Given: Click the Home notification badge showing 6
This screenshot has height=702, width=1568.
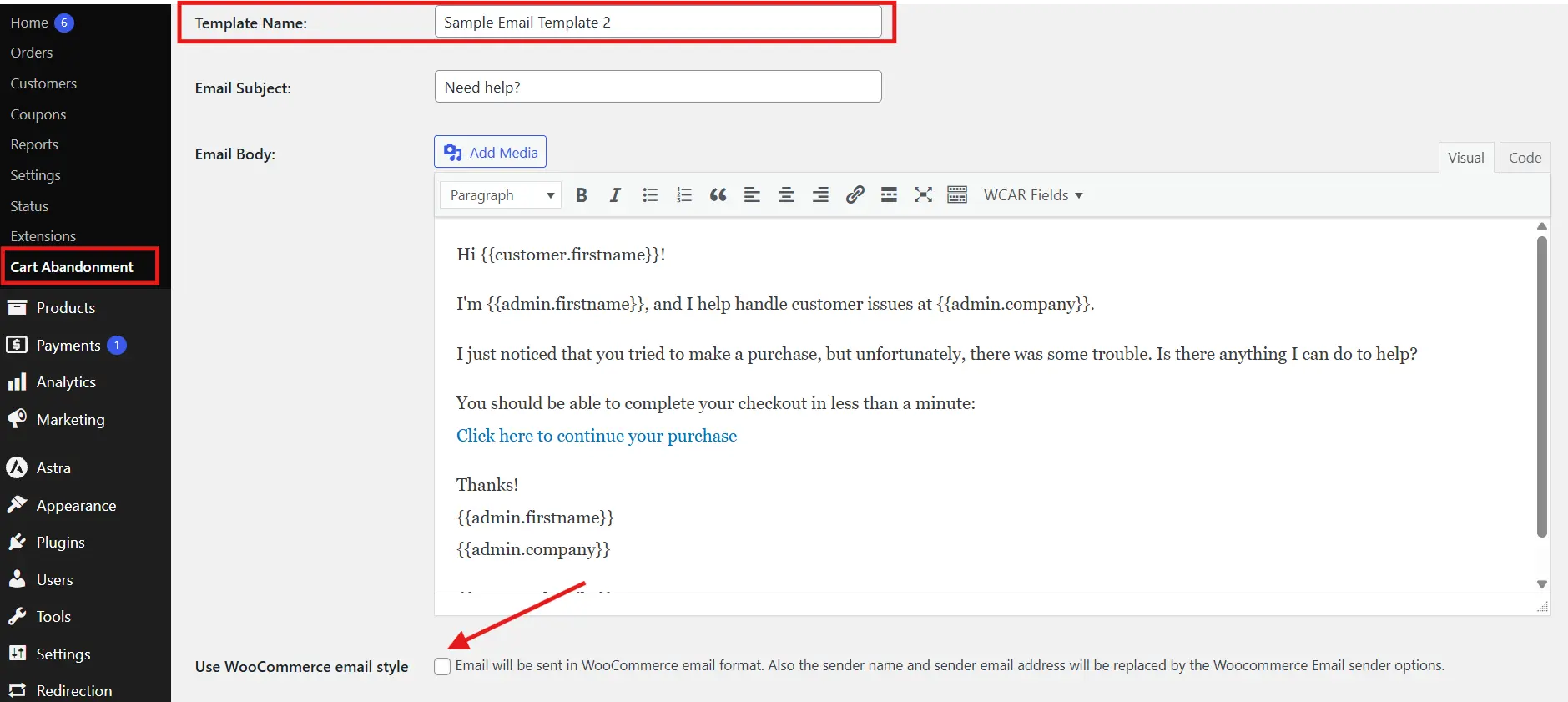Looking at the screenshot, I should (x=64, y=23).
